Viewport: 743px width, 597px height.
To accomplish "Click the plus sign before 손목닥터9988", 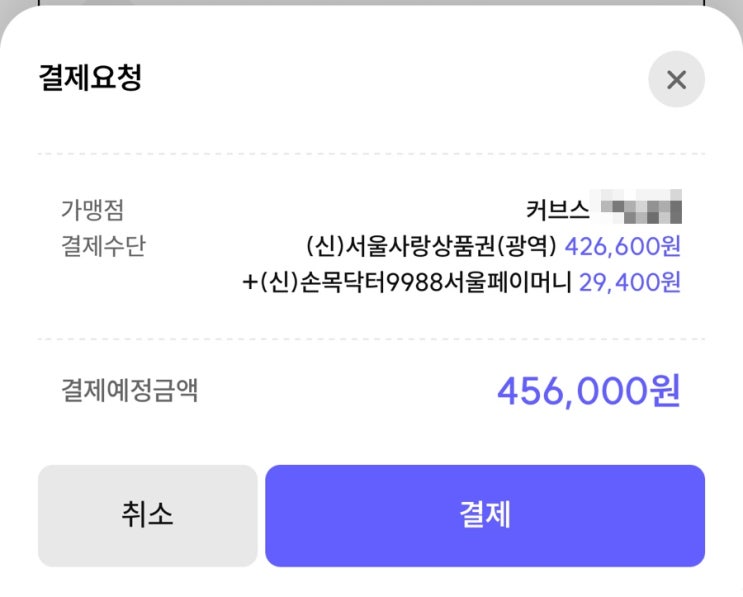I will 249,283.
